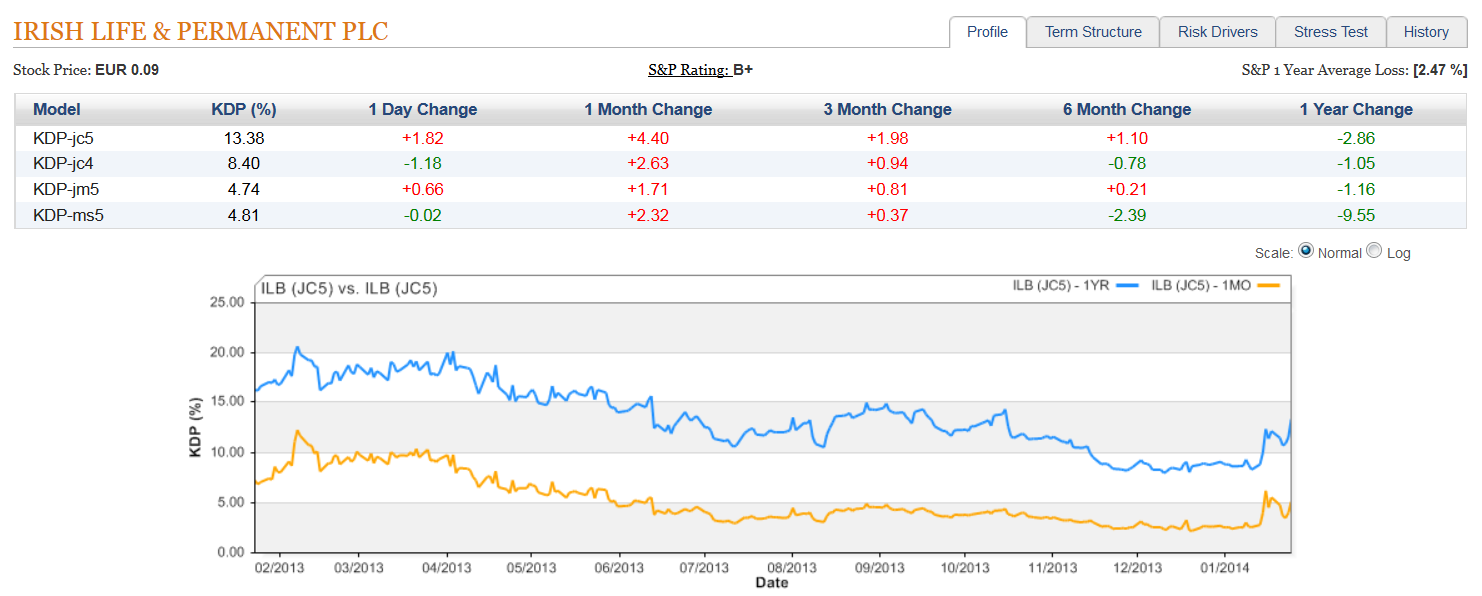1482x596 pixels.
Task: Click the -9.55 one year change cell
Action: 1356,215
